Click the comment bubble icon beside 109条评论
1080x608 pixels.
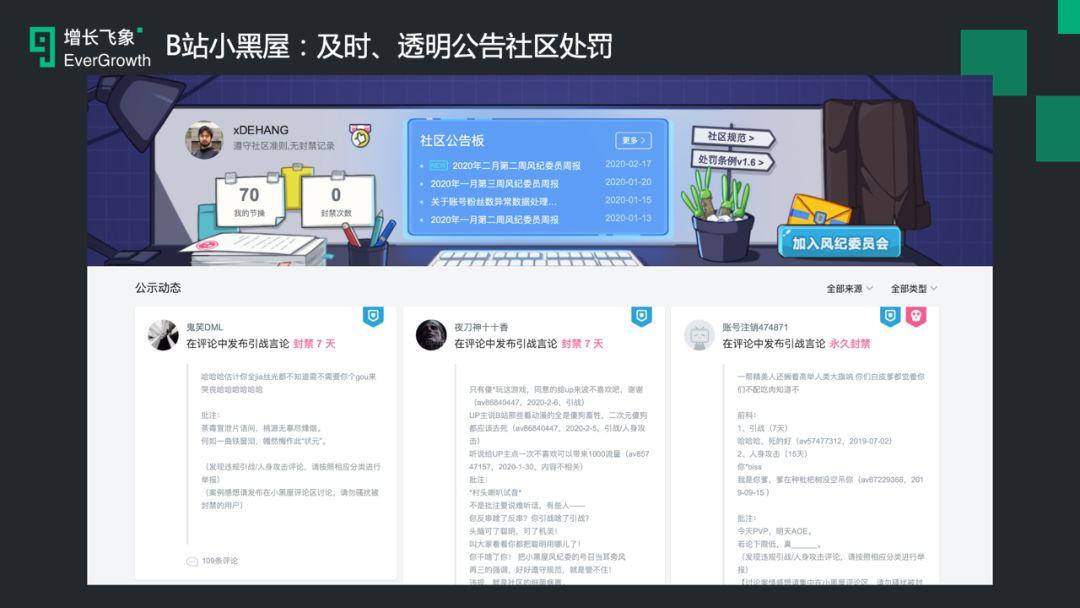pyautogui.click(x=192, y=561)
